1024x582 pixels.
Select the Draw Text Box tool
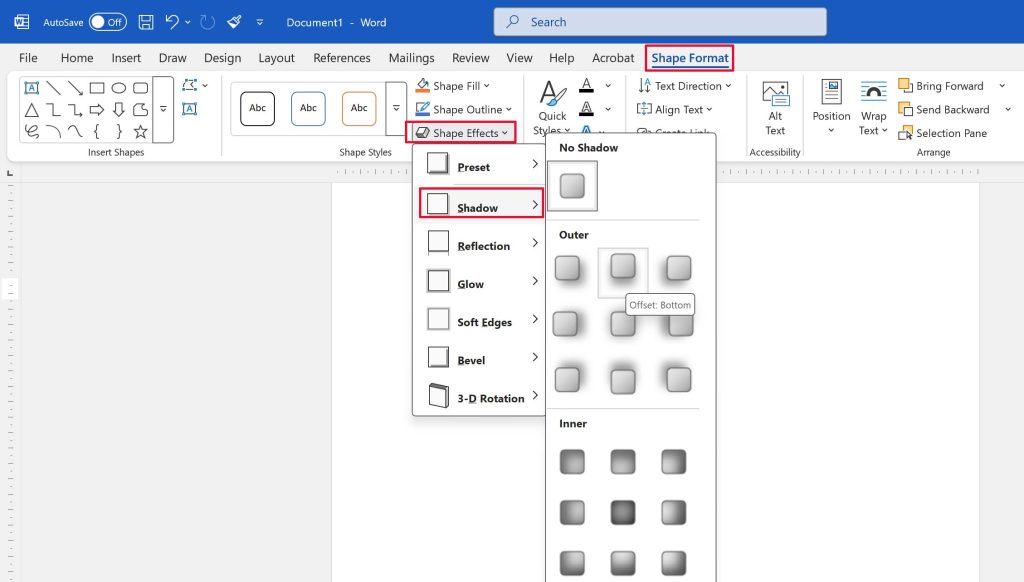point(190,109)
